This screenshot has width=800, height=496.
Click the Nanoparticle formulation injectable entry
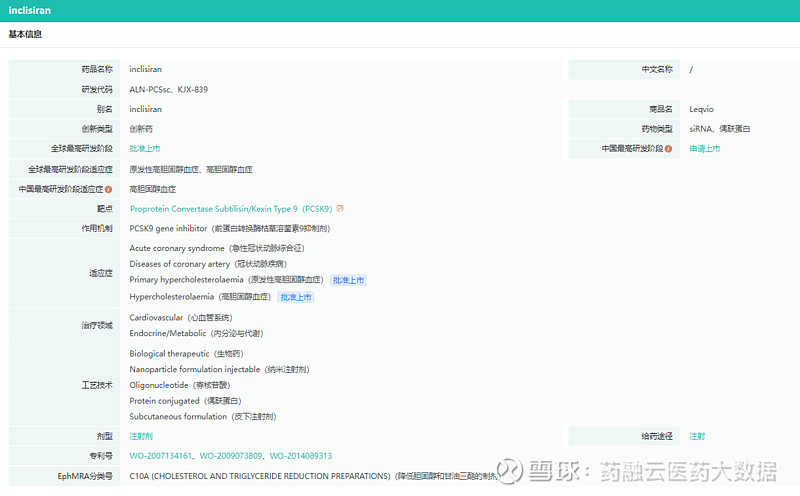pyautogui.click(x=219, y=369)
